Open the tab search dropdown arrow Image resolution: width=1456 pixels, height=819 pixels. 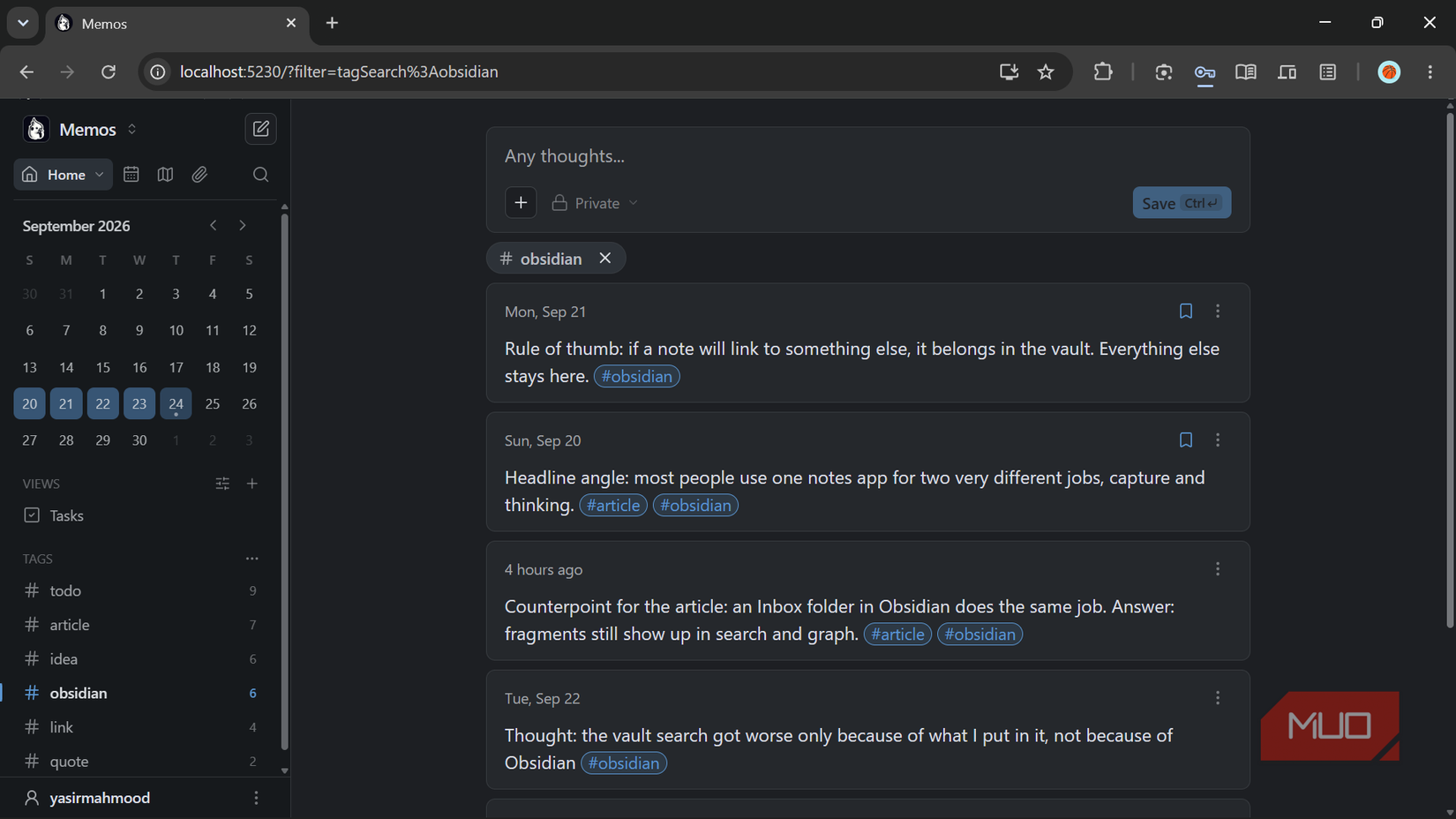coord(23,23)
